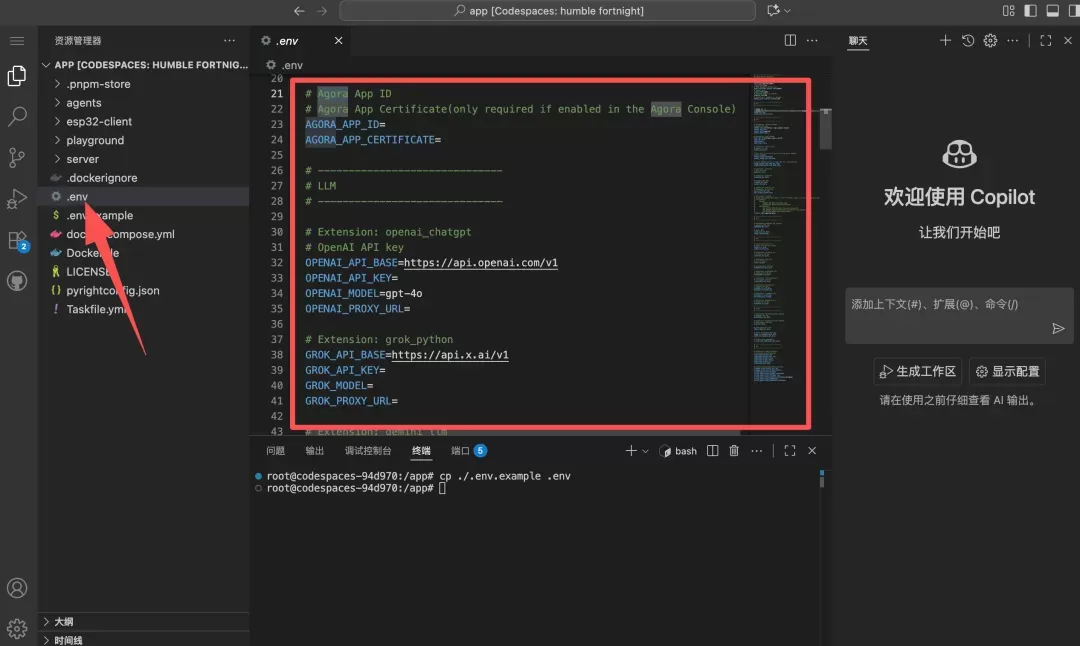Open the Search view in activity bar

17,116
